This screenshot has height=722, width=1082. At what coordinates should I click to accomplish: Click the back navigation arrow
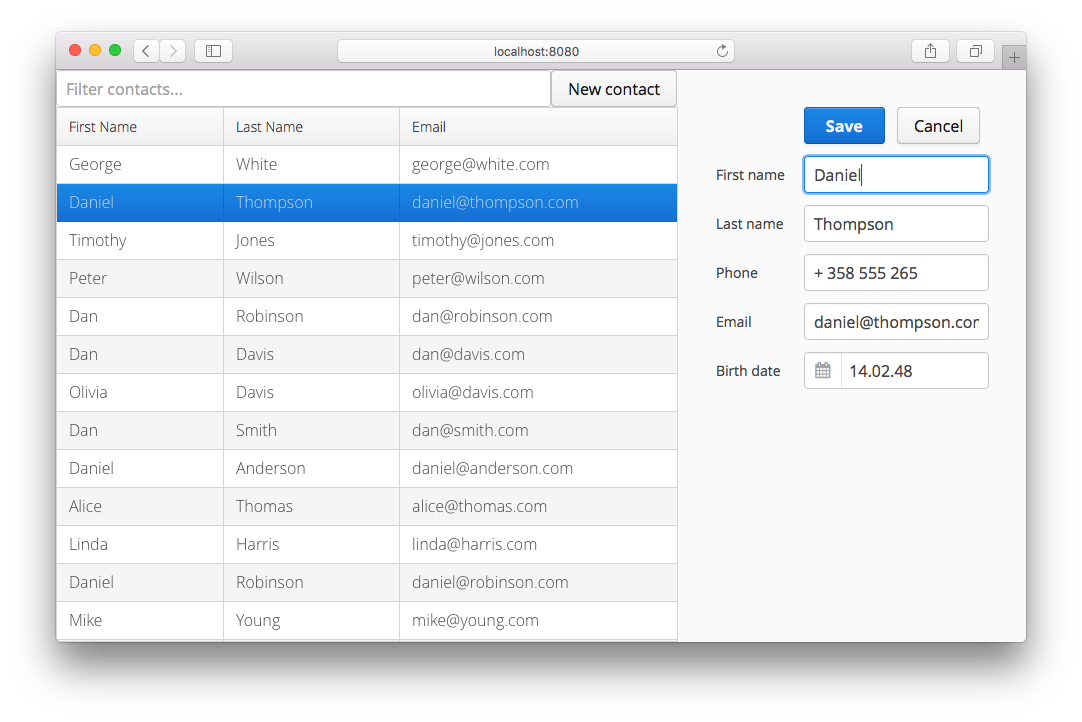point(145,50)
